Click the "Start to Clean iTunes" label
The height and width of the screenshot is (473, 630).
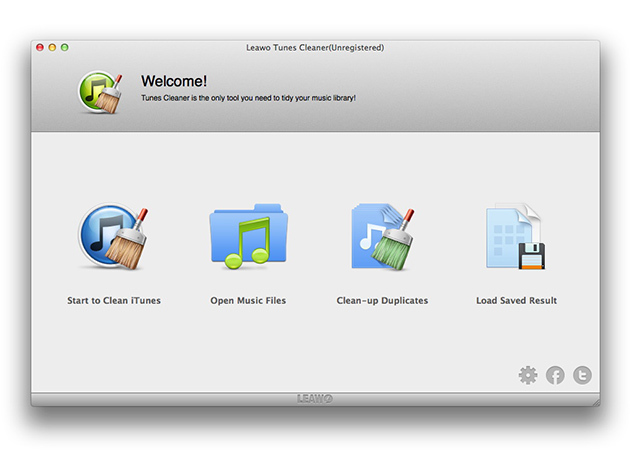click(114, 301)
